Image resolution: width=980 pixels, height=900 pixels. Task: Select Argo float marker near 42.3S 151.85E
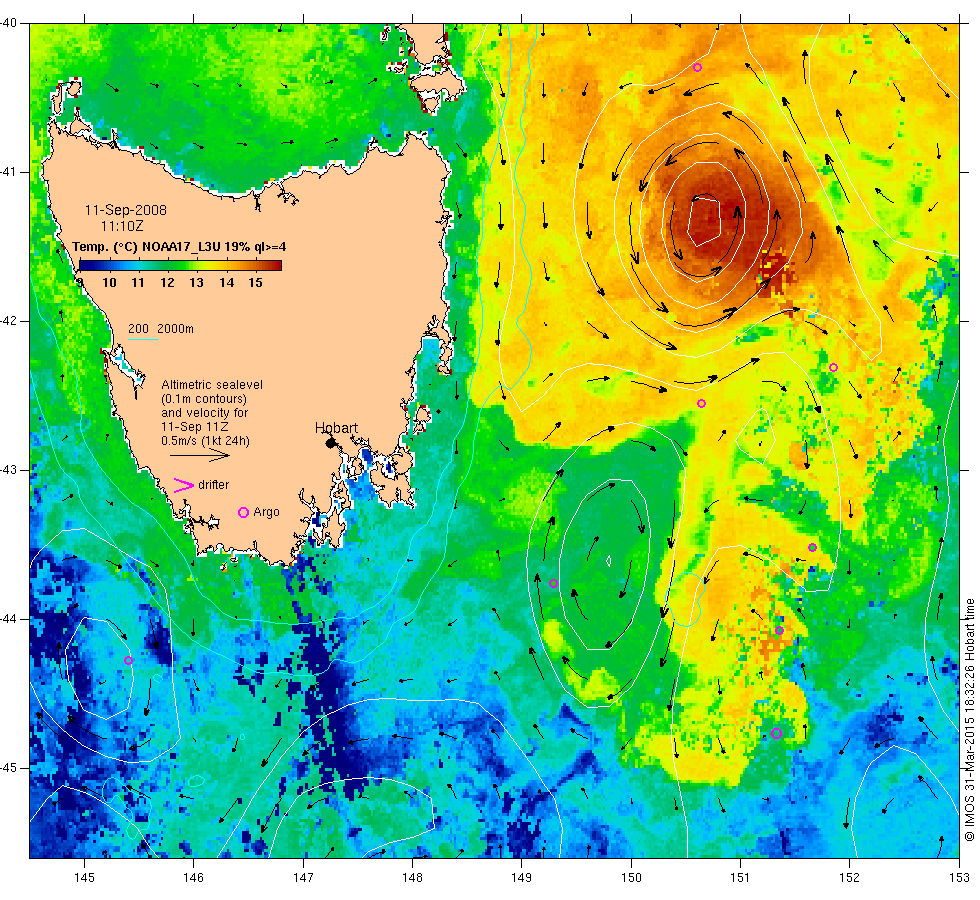click(833, 368)
